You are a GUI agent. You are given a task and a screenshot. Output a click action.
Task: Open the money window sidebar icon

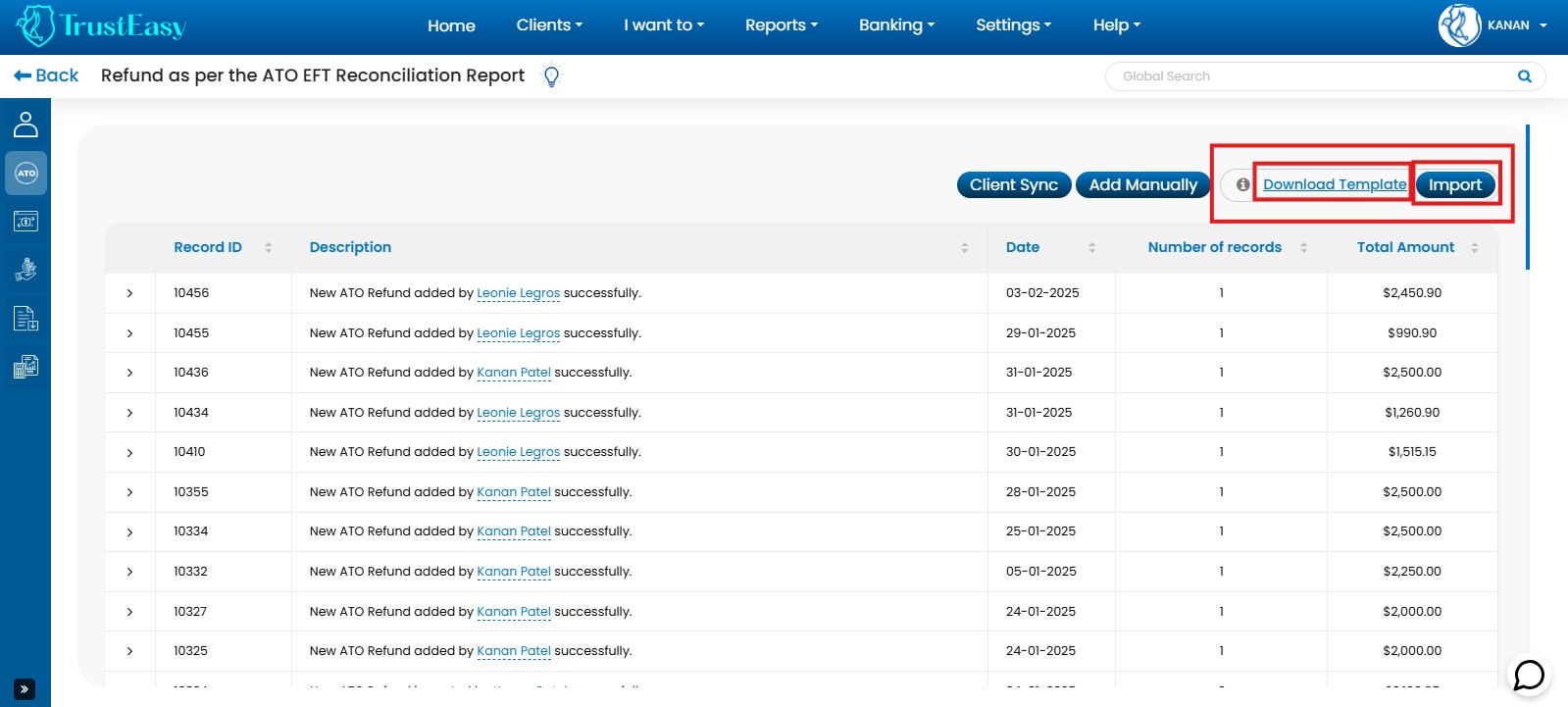point(25,222)
